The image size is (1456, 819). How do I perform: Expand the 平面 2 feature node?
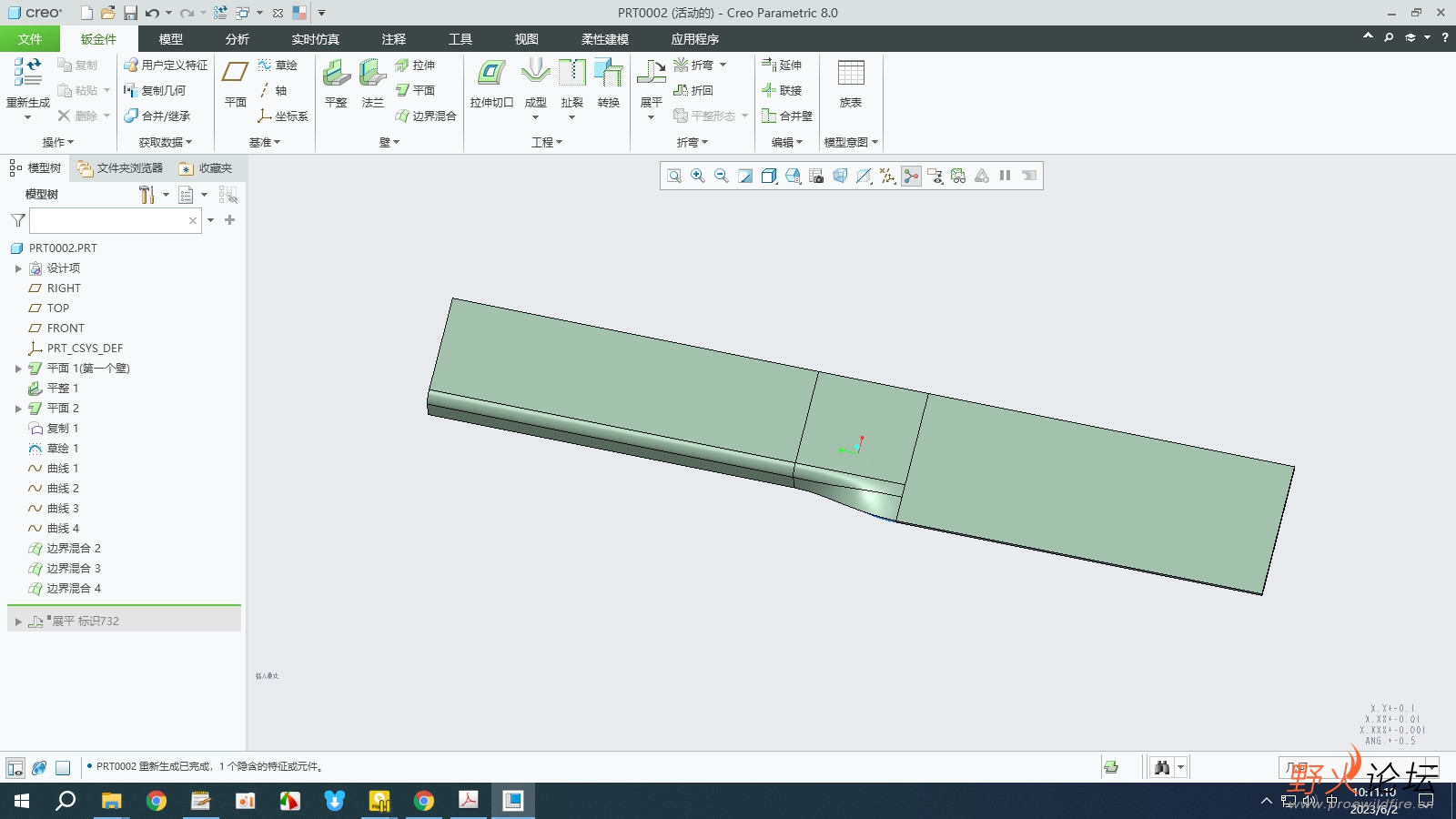18,409
